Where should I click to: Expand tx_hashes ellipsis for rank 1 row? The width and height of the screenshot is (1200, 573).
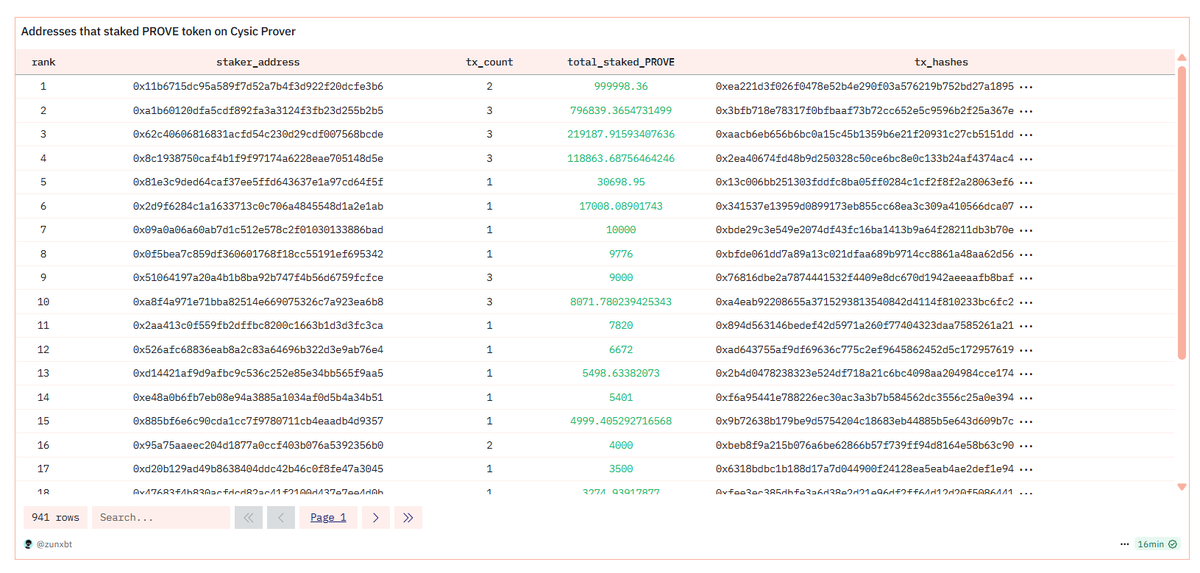click(1025, 86)
